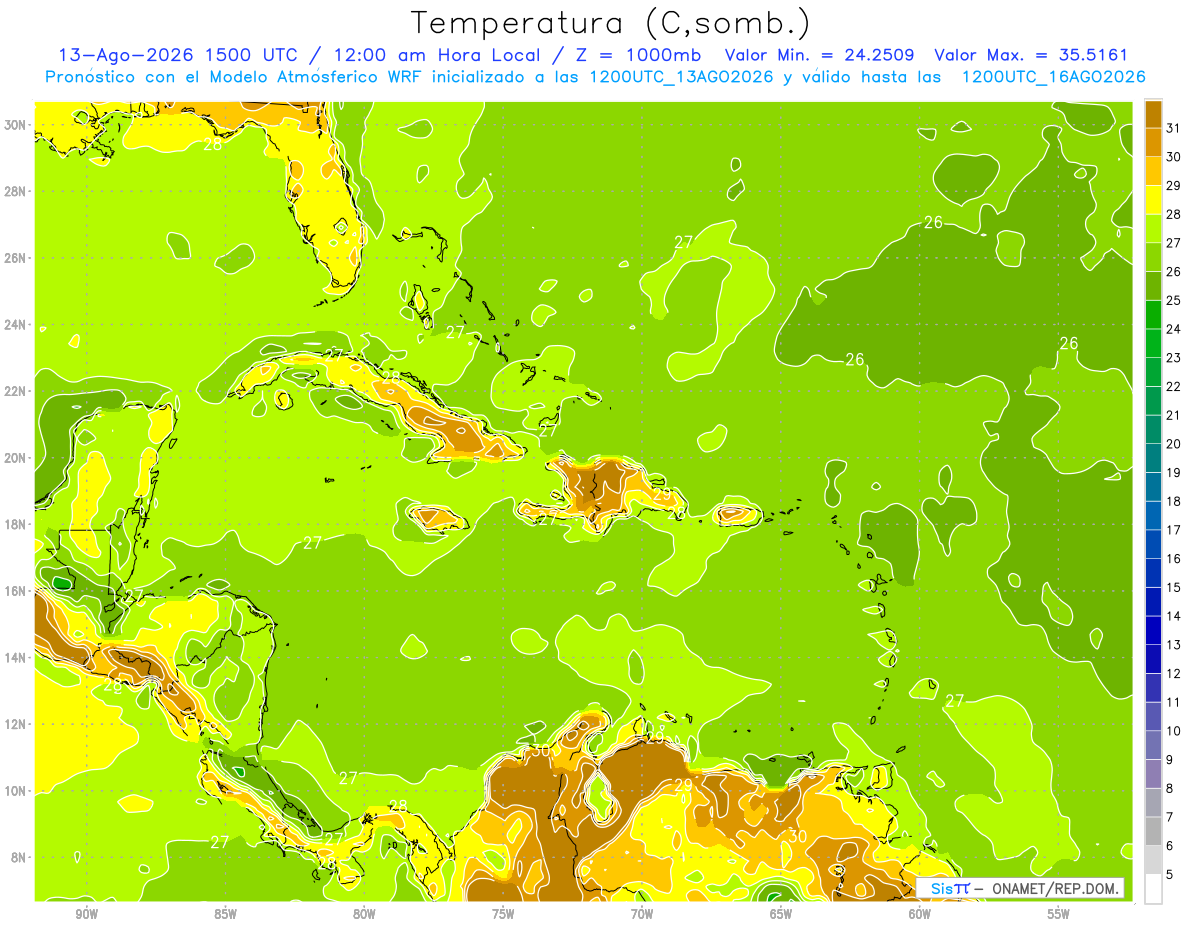Click the title "Temperatura (C,somb.)"
Screen dimensions: 1200x927
coord(611,23)
